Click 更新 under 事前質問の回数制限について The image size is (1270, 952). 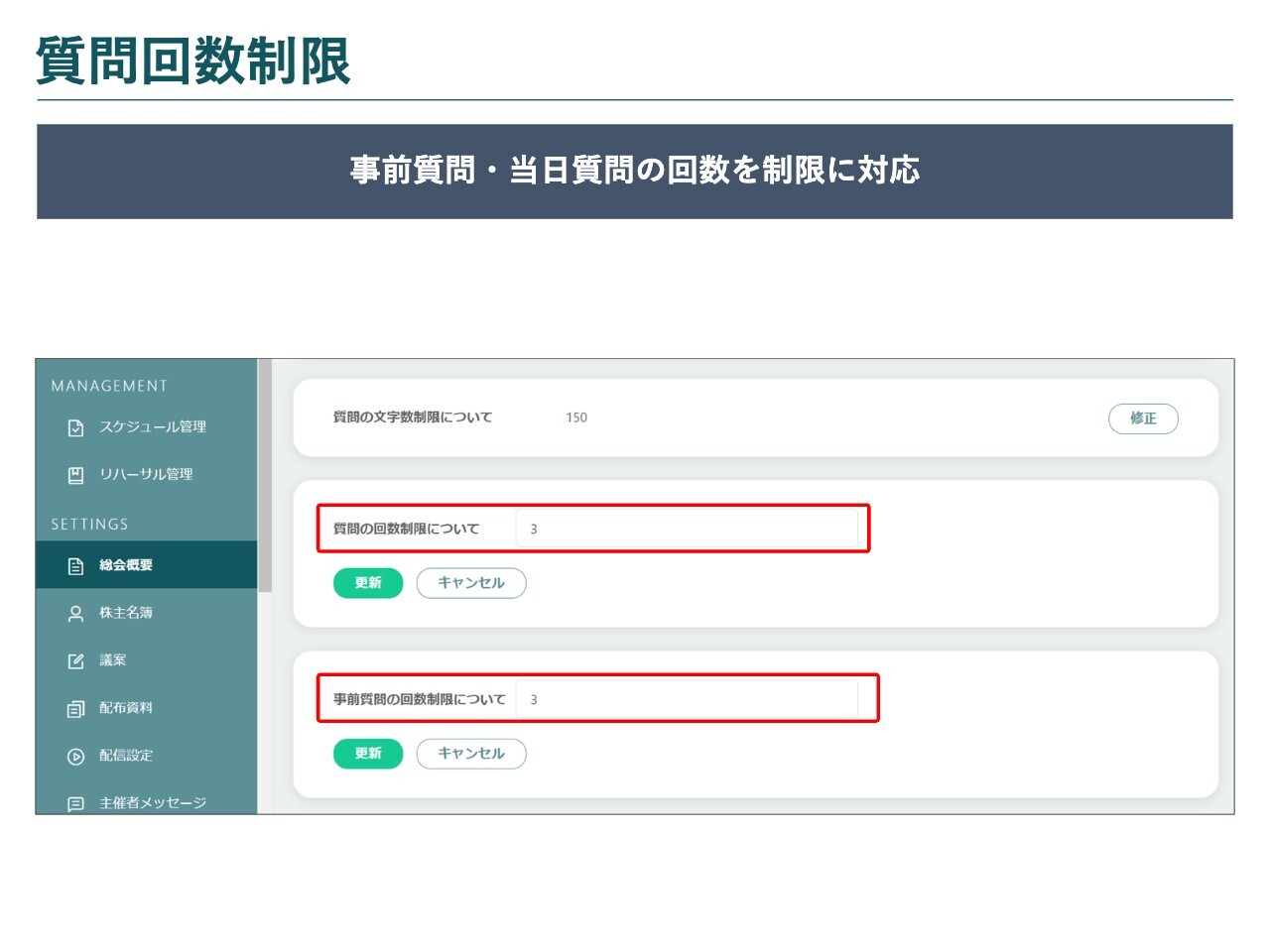coord(368,754)
